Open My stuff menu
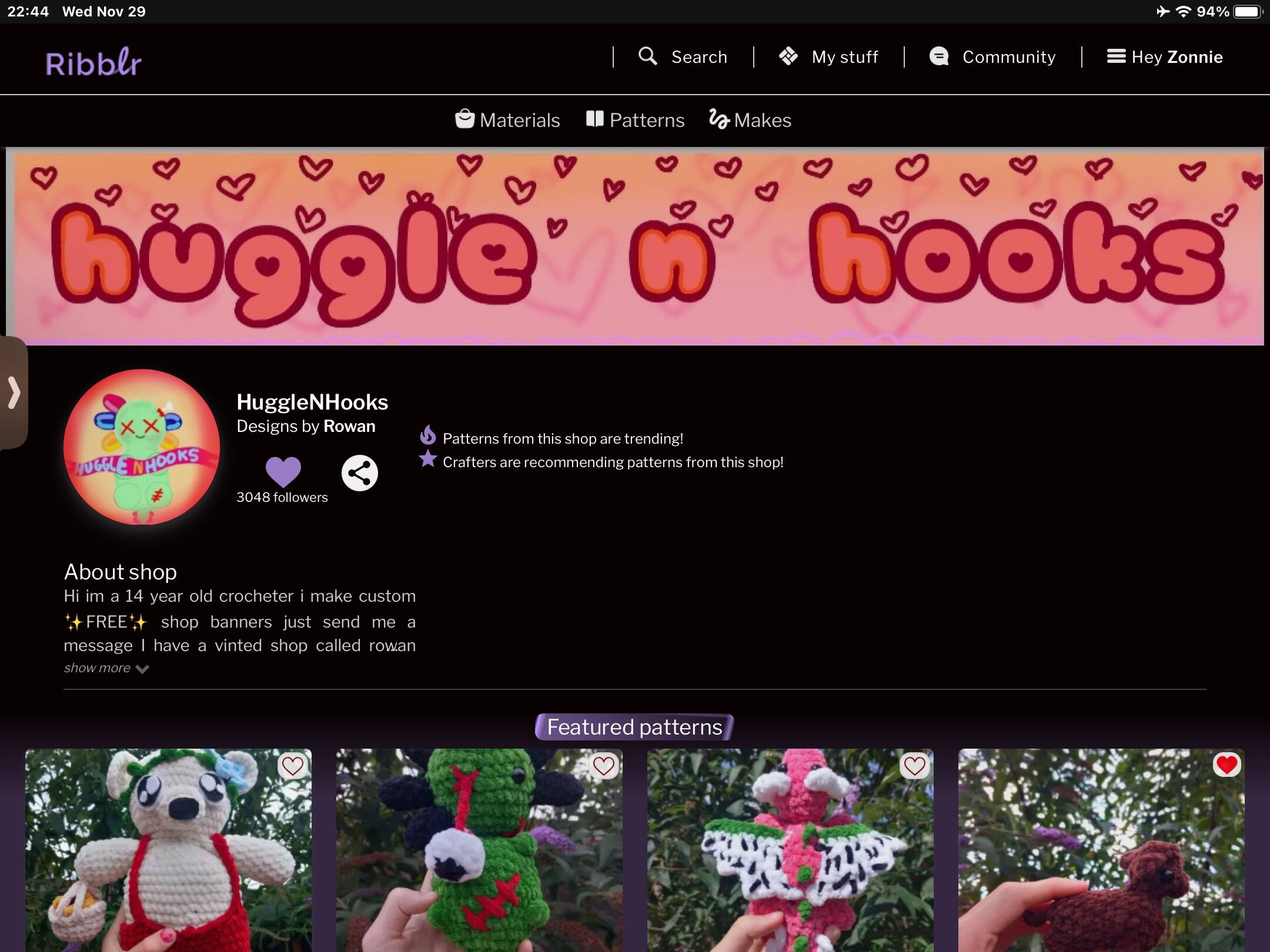1270x952 pixels. click(844, 57)
